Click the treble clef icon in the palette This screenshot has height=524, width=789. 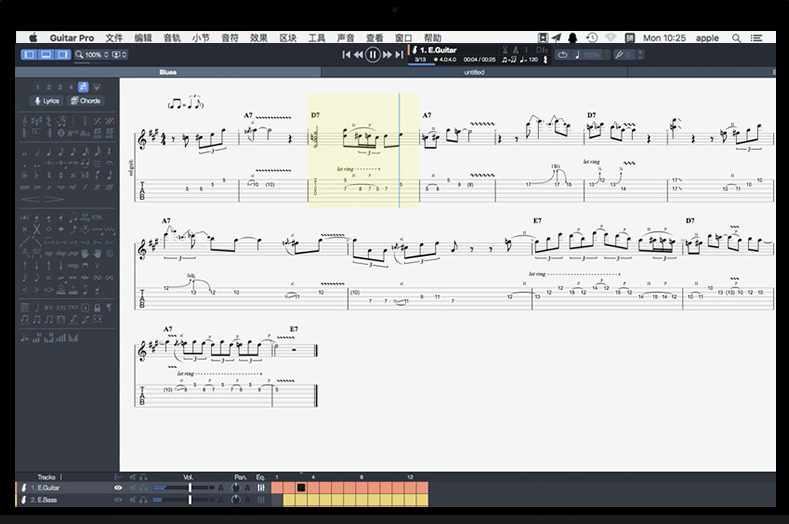25,121
